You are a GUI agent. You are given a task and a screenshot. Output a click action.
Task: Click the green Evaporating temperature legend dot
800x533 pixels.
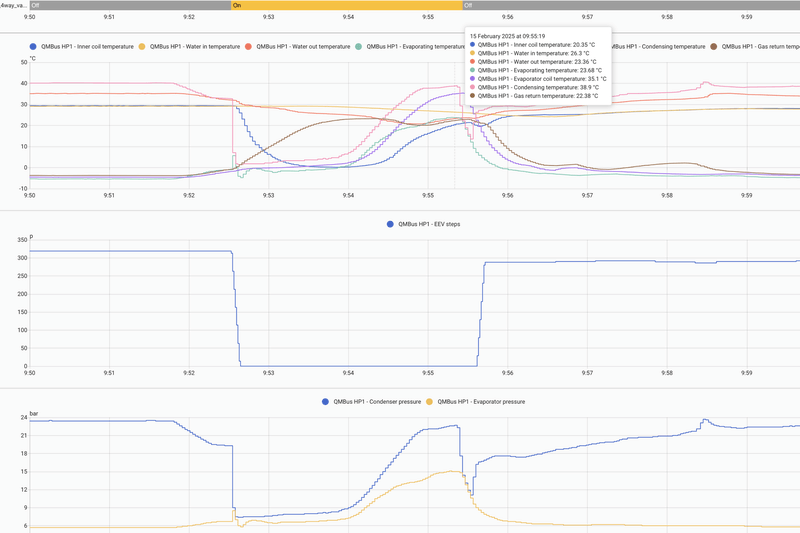pos(359,46)
